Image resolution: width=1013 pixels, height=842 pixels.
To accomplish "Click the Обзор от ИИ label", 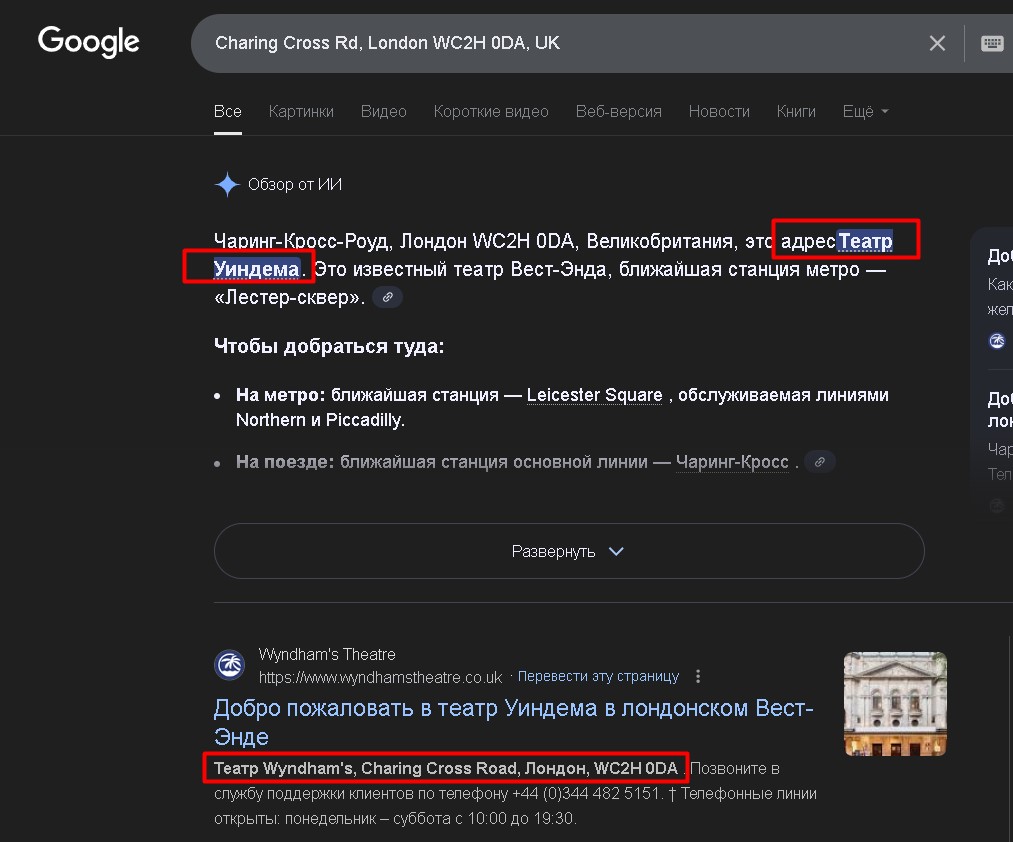I will (295, 185).
